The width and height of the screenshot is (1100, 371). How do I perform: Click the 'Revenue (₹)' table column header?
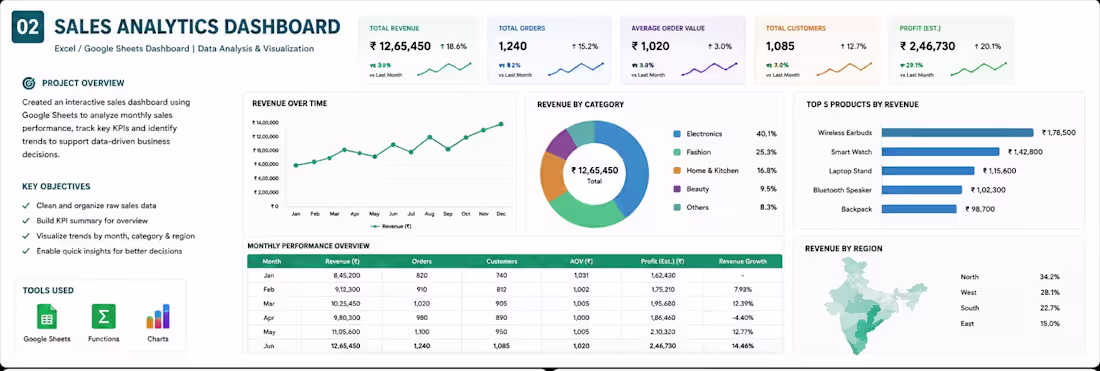point(343,262)
